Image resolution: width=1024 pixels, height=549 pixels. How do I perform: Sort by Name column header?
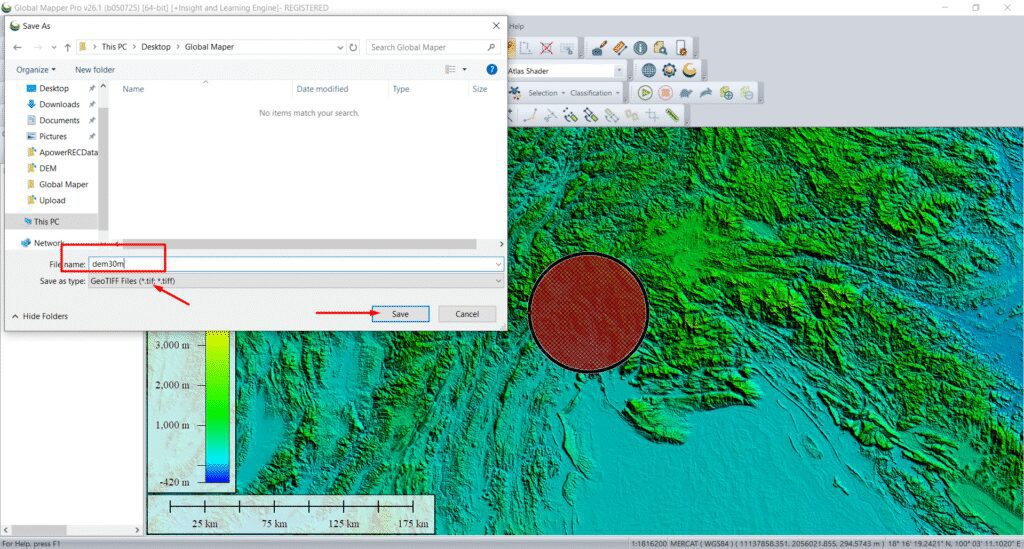click(x=134, y=89)
